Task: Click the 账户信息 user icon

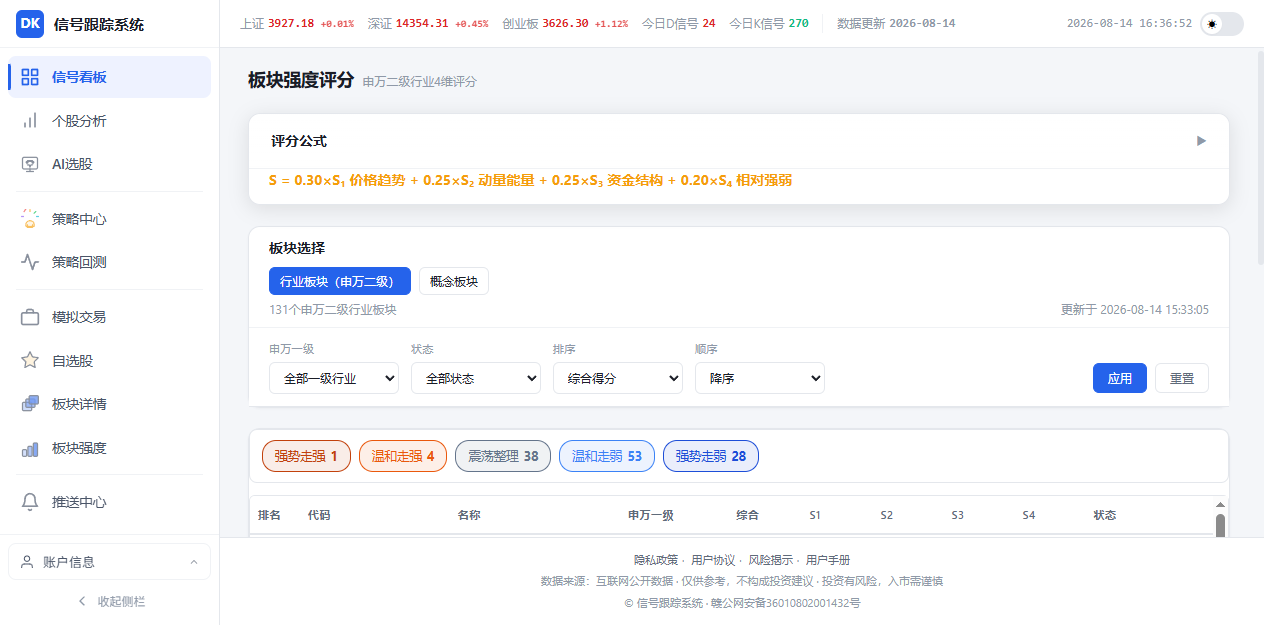Action: (27, 562)
